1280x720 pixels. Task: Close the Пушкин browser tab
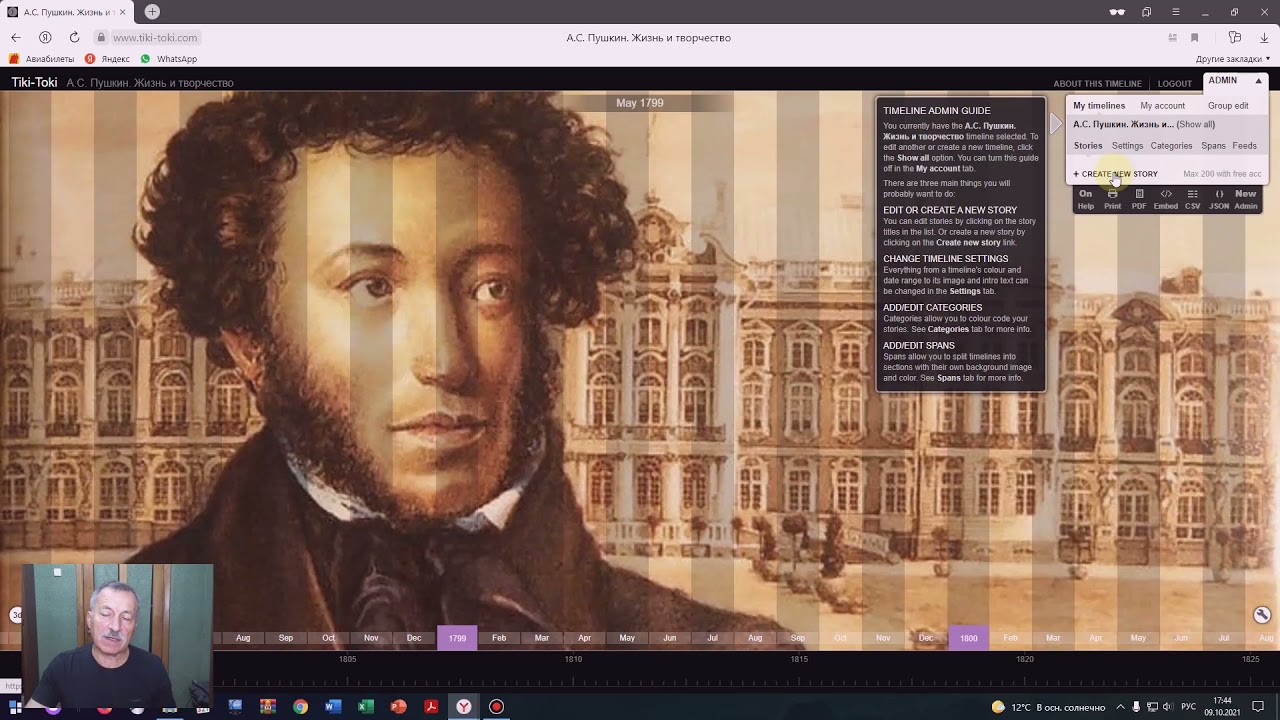(122, 12)
